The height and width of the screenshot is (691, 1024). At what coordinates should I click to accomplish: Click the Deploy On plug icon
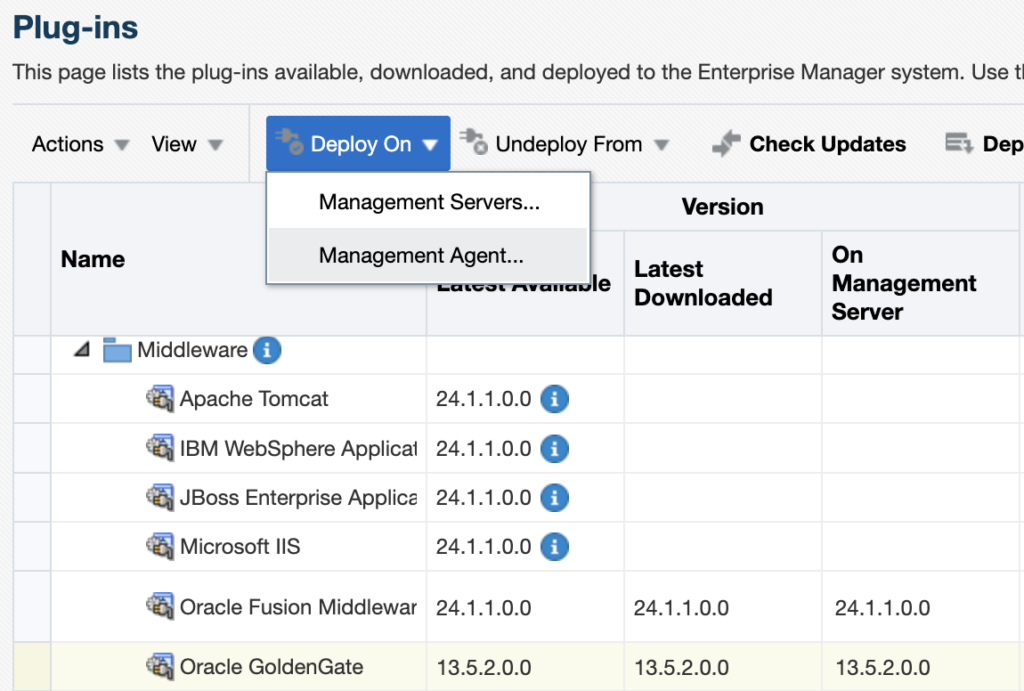(289, 141)
